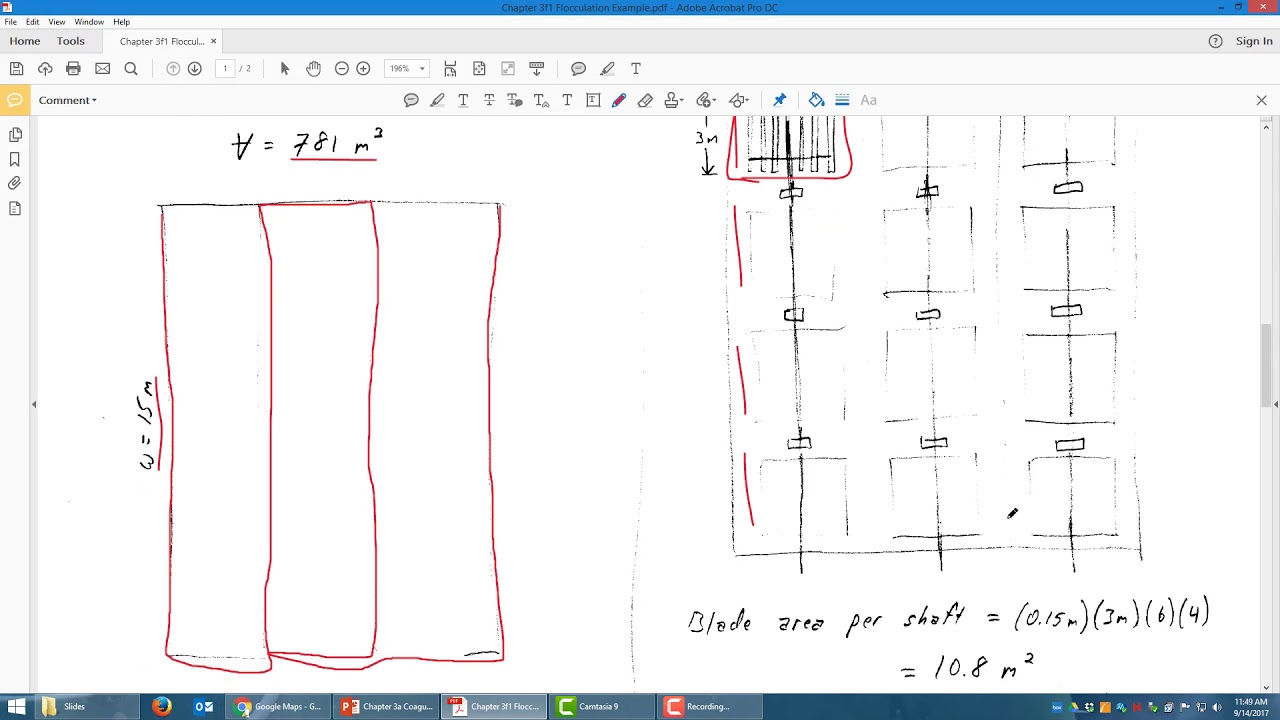Viewport: 1280px width, 720px height.
Task: Select the eraser tool
Action: point(645,100)
